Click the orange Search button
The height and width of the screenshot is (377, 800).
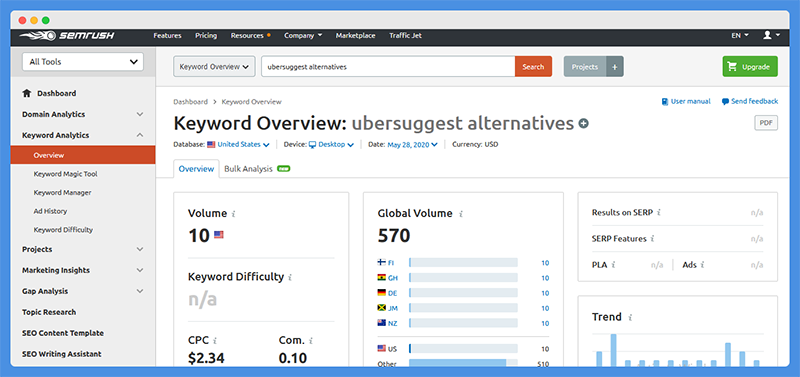[x=533, y=67]
